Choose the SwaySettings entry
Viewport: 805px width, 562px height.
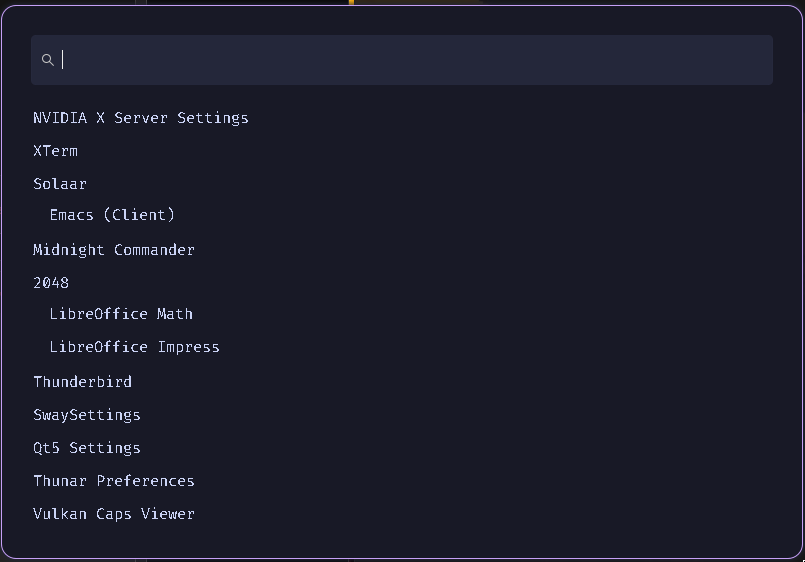pos(87,415)
